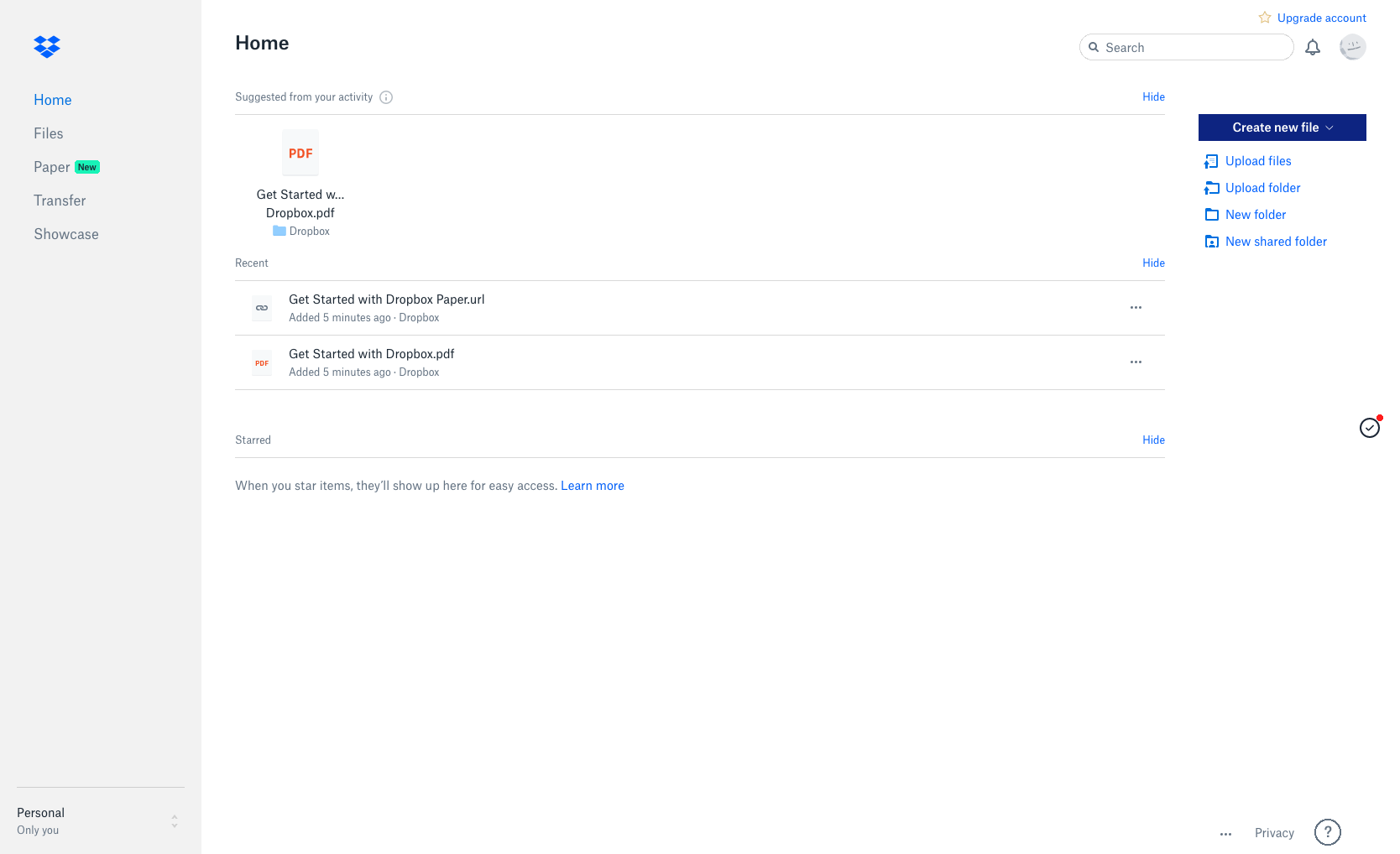The image size is (1400, 854).
Task: Click the New folder link
Action: [x=1256, y=215]
